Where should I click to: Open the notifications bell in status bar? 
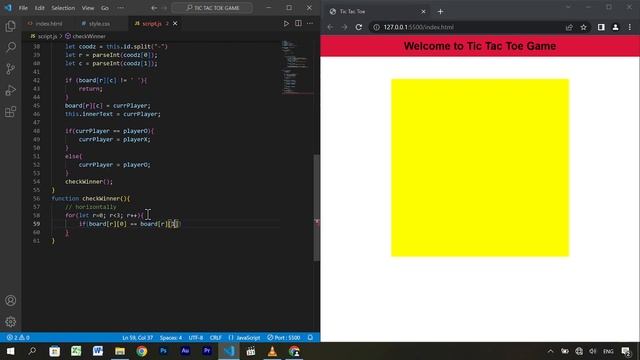point(310,338)
